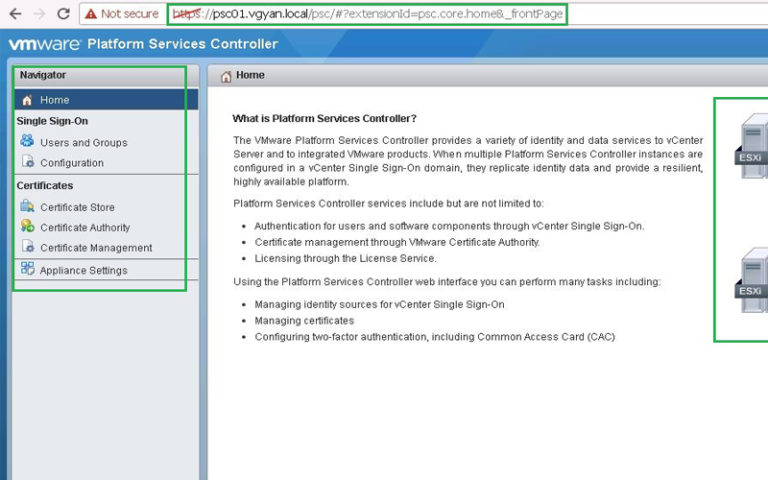Click the browser forward arrow
The image size is (768, 480).
[39, 14]
